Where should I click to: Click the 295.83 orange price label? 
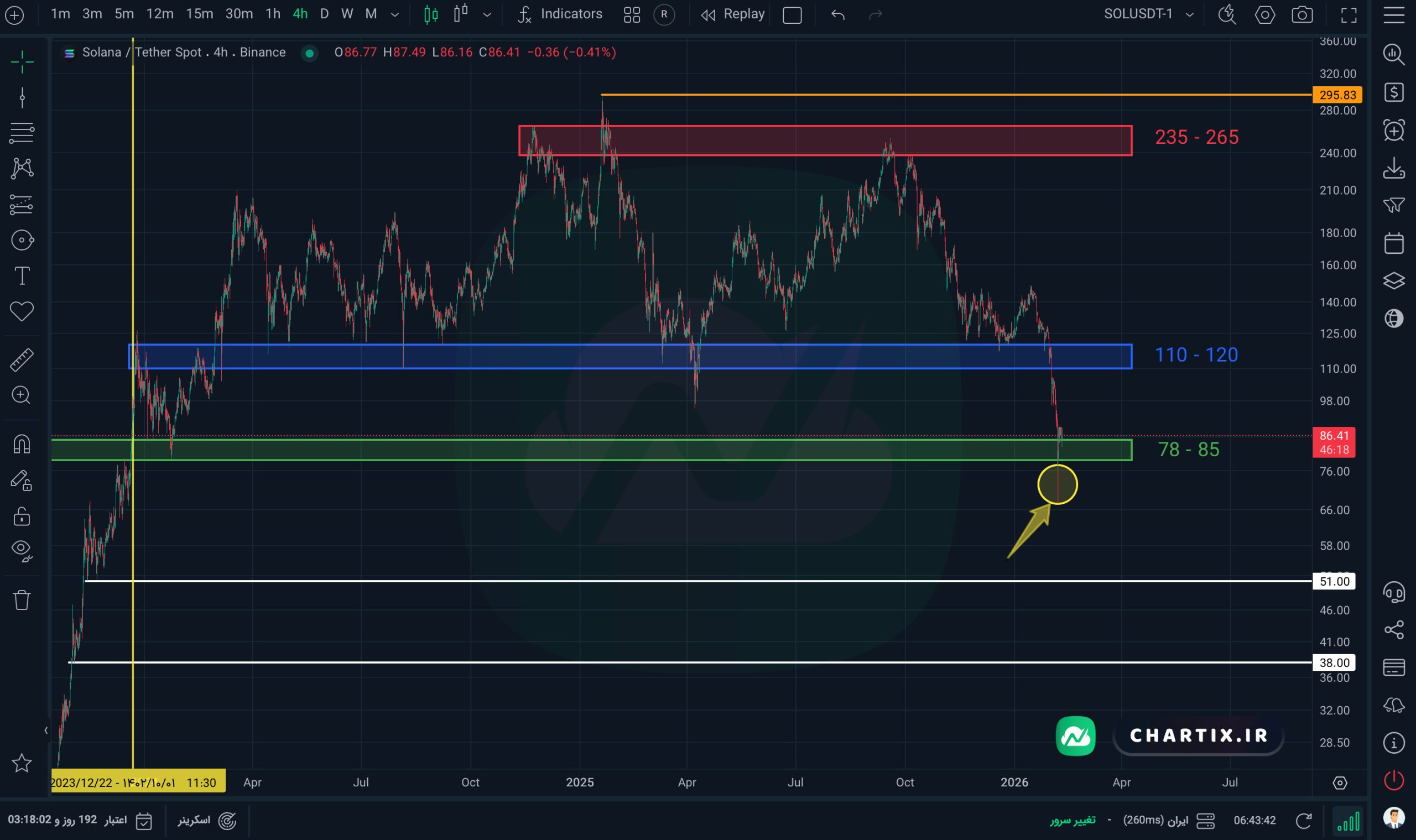coord(1337,95)
